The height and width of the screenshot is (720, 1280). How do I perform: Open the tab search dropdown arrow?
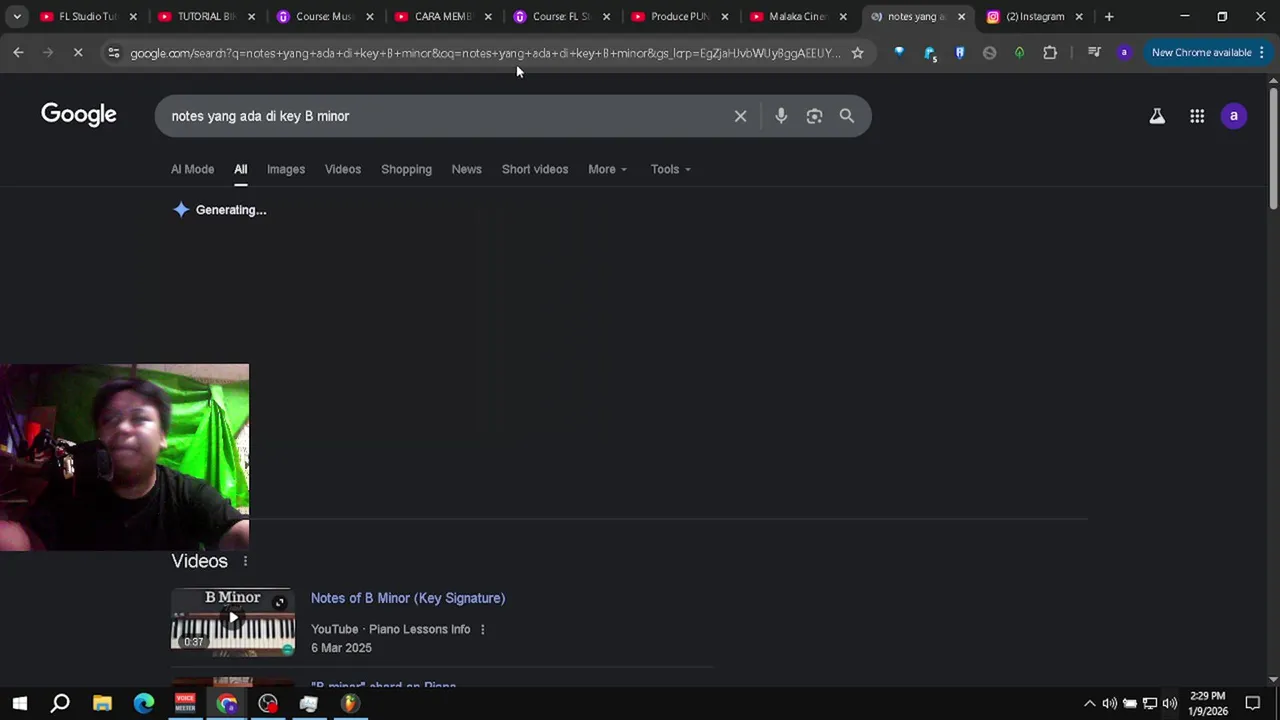[x=17, y=17]
